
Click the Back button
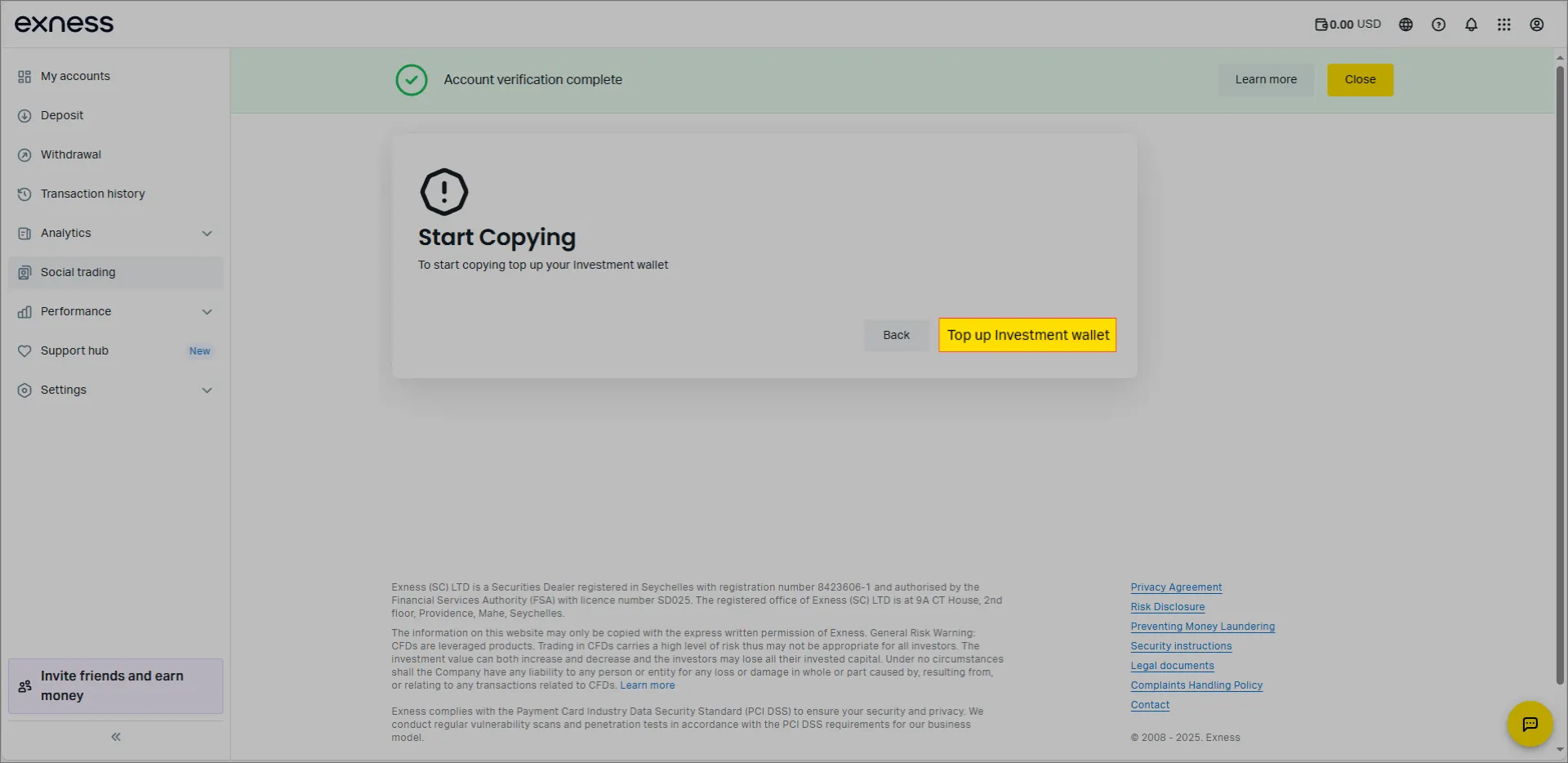pyautogui.click(x=896, y=335)
